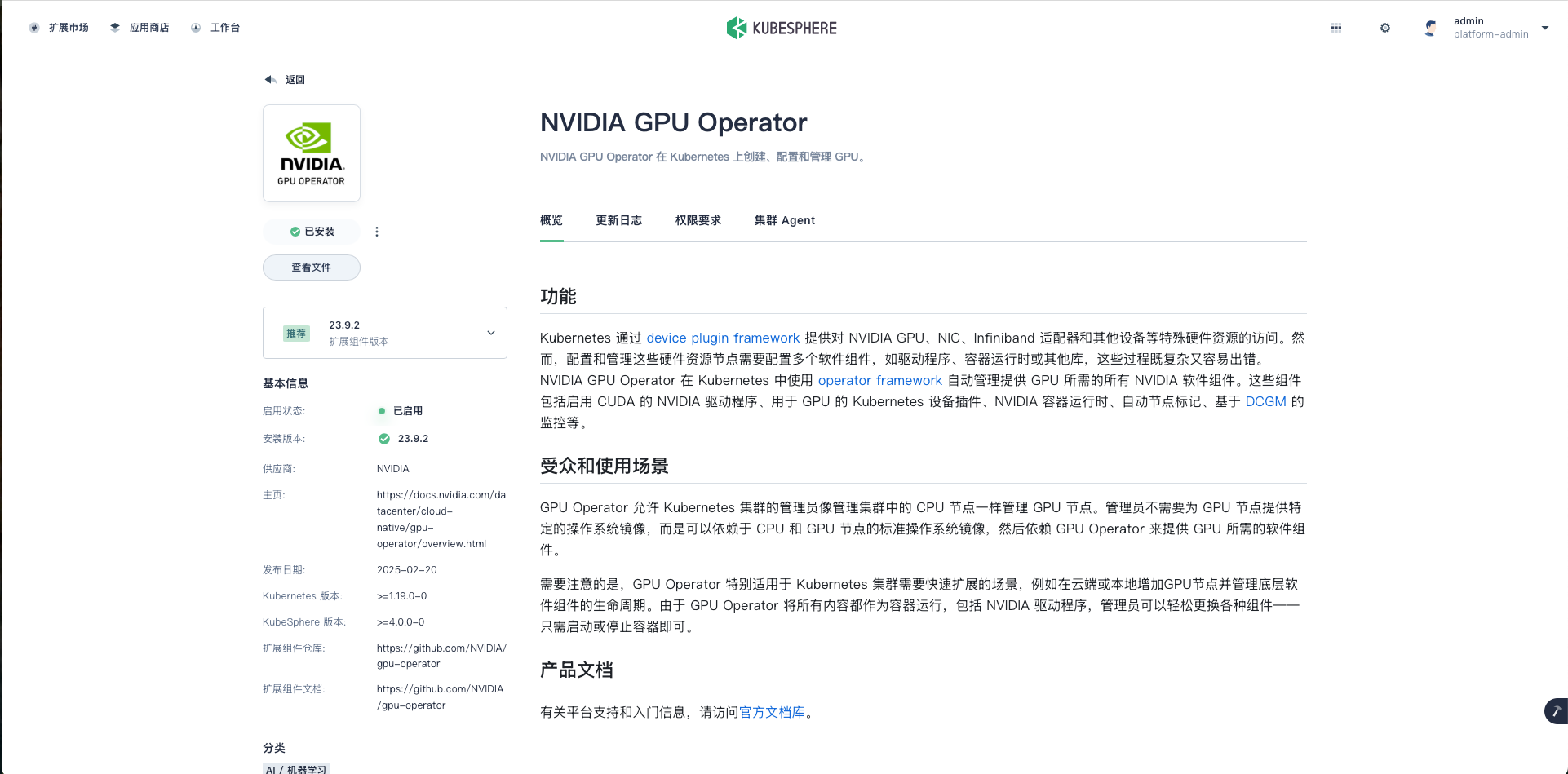Viewport: 1568px width, 774px height.
Task: Click the app store layers icon
Action: point(115,28)
